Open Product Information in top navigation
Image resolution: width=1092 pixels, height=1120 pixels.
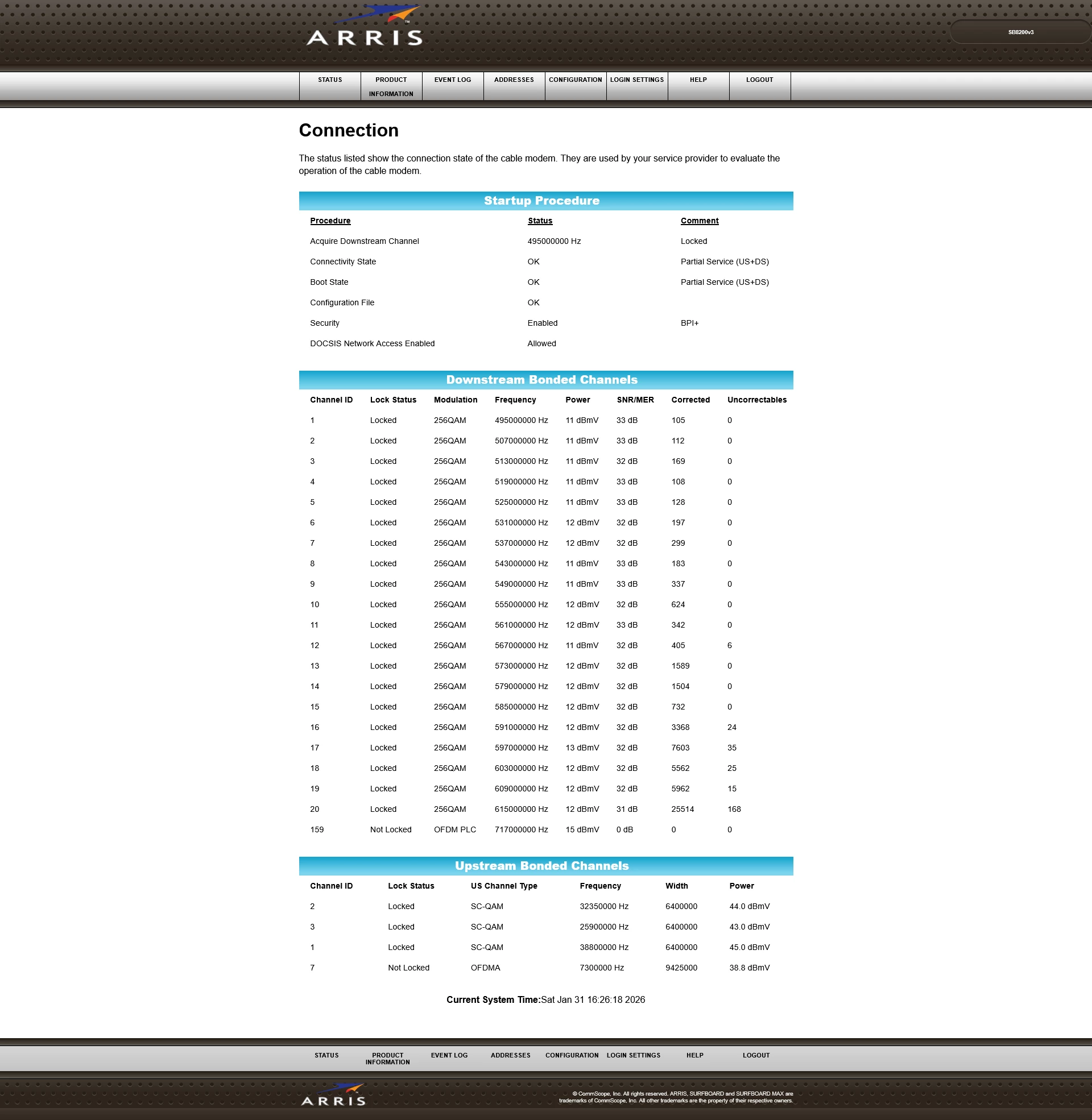391,86
